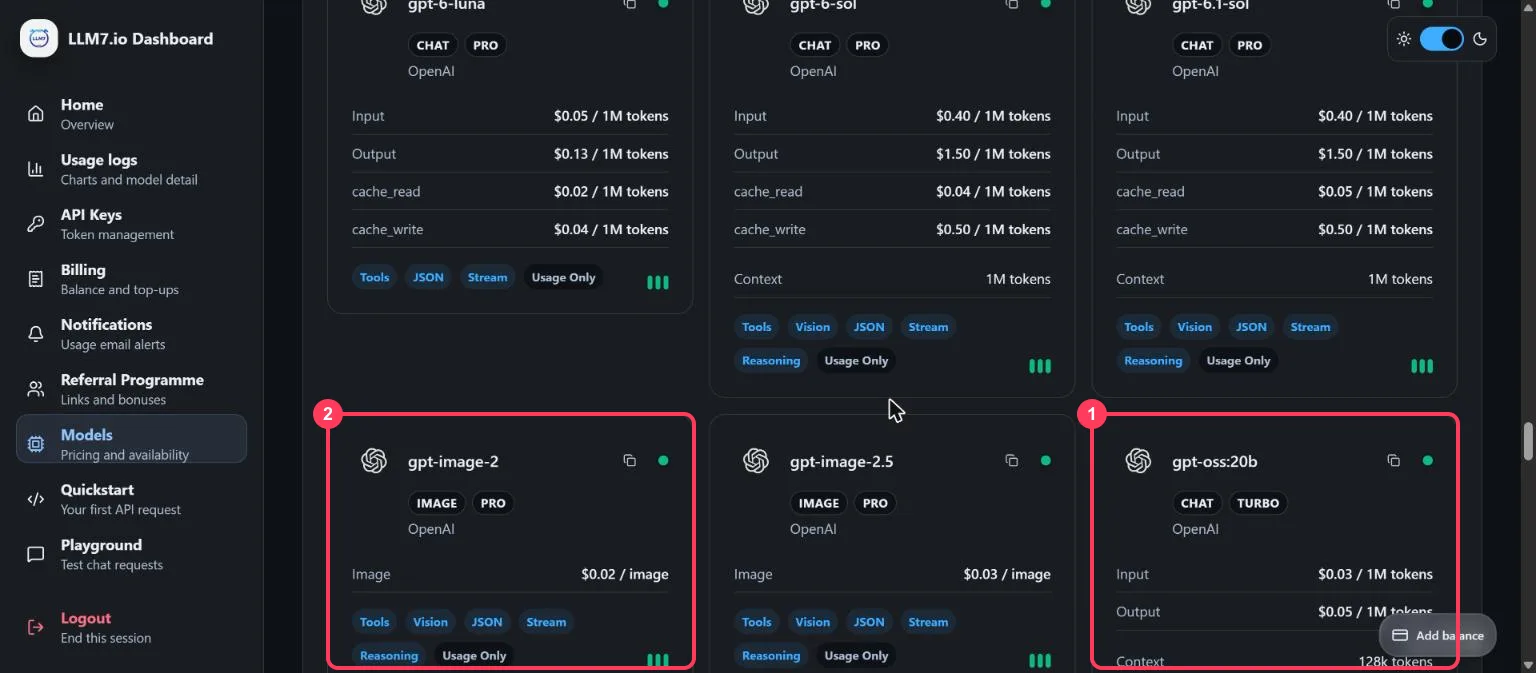Click the API Keys key icon
Image resolution: width=1536 pixels, height=673 pixels.
click(36, 224)
